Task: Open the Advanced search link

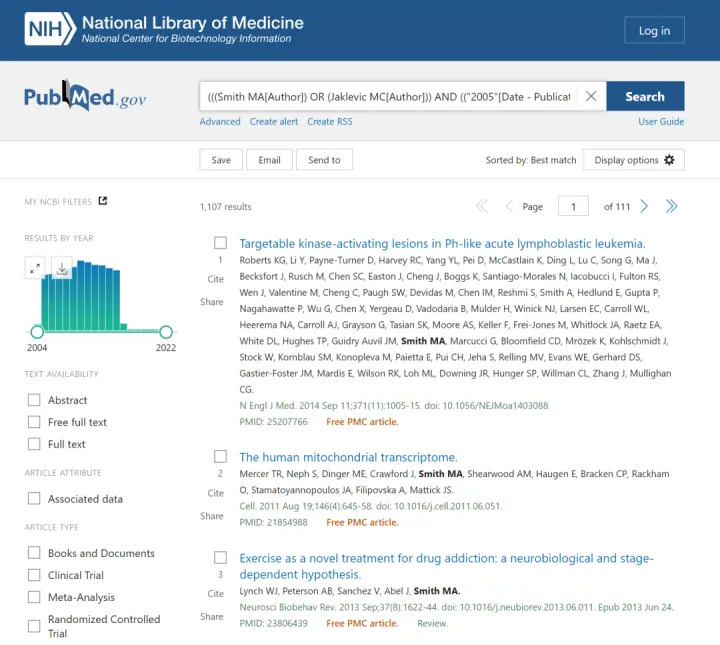Action: 220,122
